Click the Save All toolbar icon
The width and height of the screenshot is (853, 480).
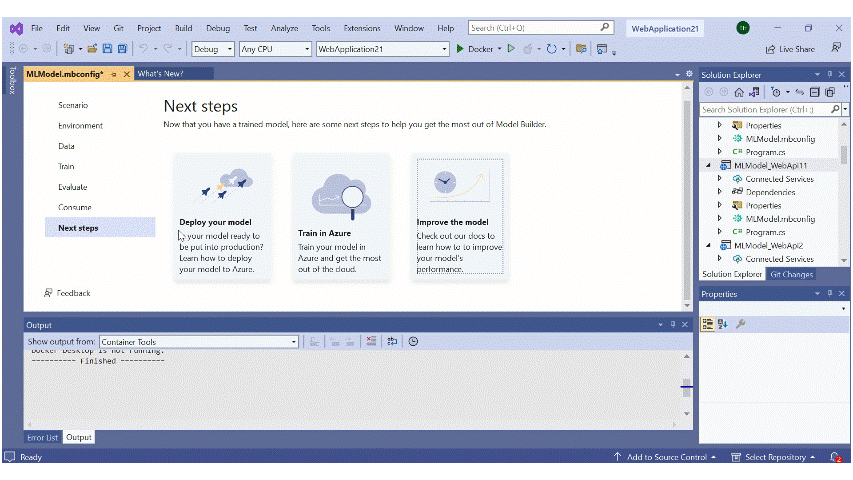(122, 49)
